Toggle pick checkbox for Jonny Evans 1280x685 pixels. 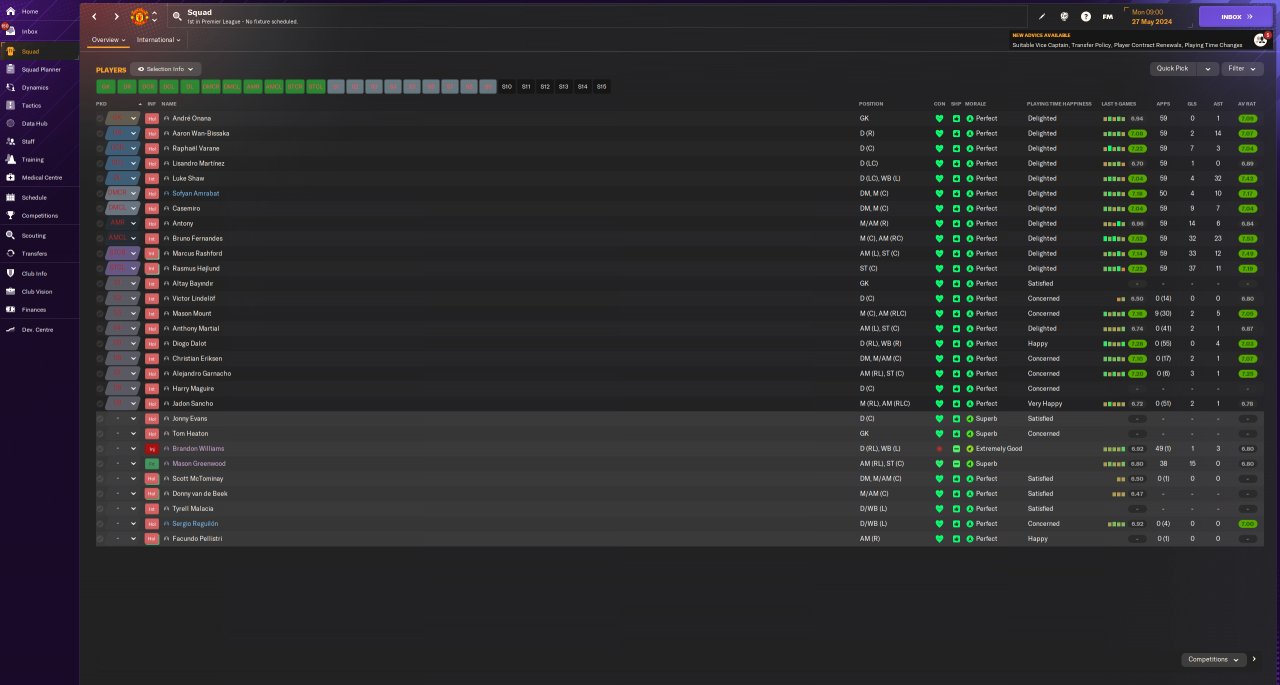[x=100, y=418]
